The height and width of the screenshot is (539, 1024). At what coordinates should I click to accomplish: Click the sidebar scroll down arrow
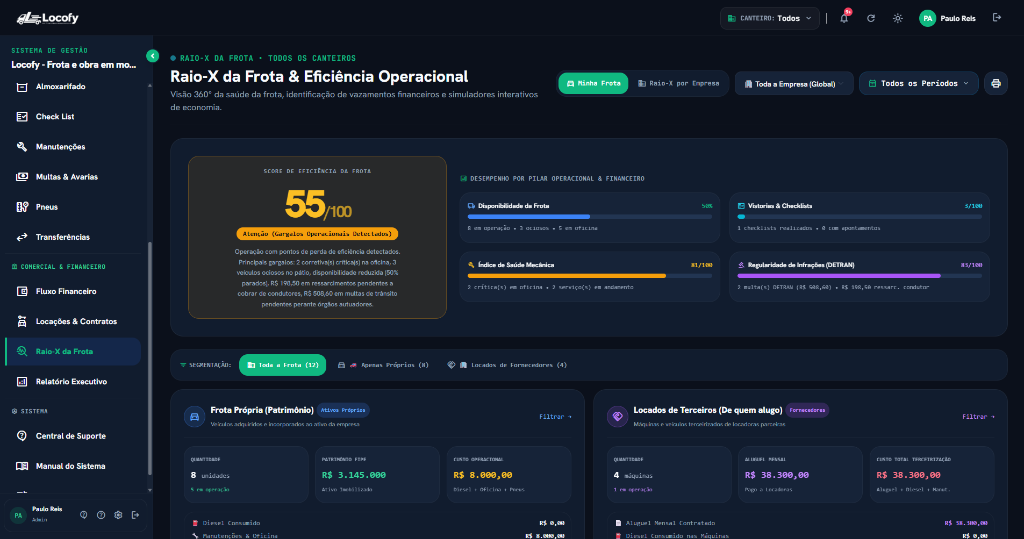150,490
